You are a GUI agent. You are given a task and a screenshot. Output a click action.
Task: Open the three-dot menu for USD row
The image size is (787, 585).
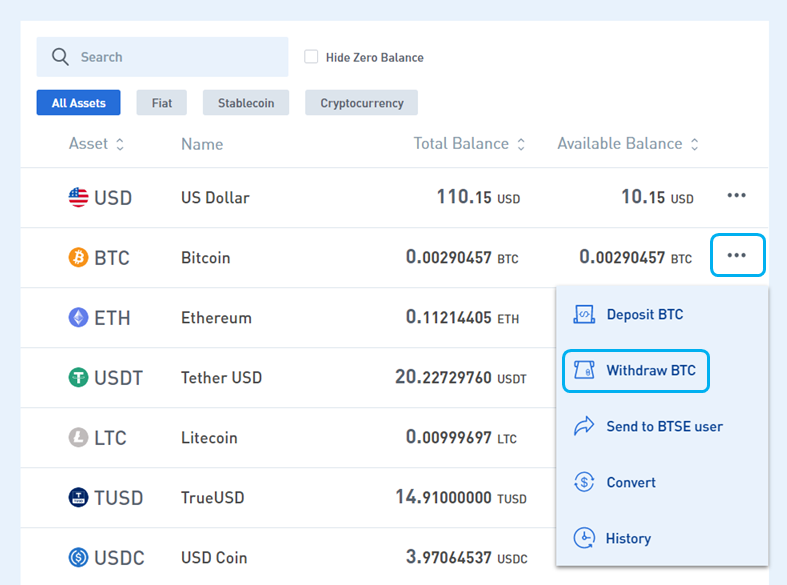(736, 195)
